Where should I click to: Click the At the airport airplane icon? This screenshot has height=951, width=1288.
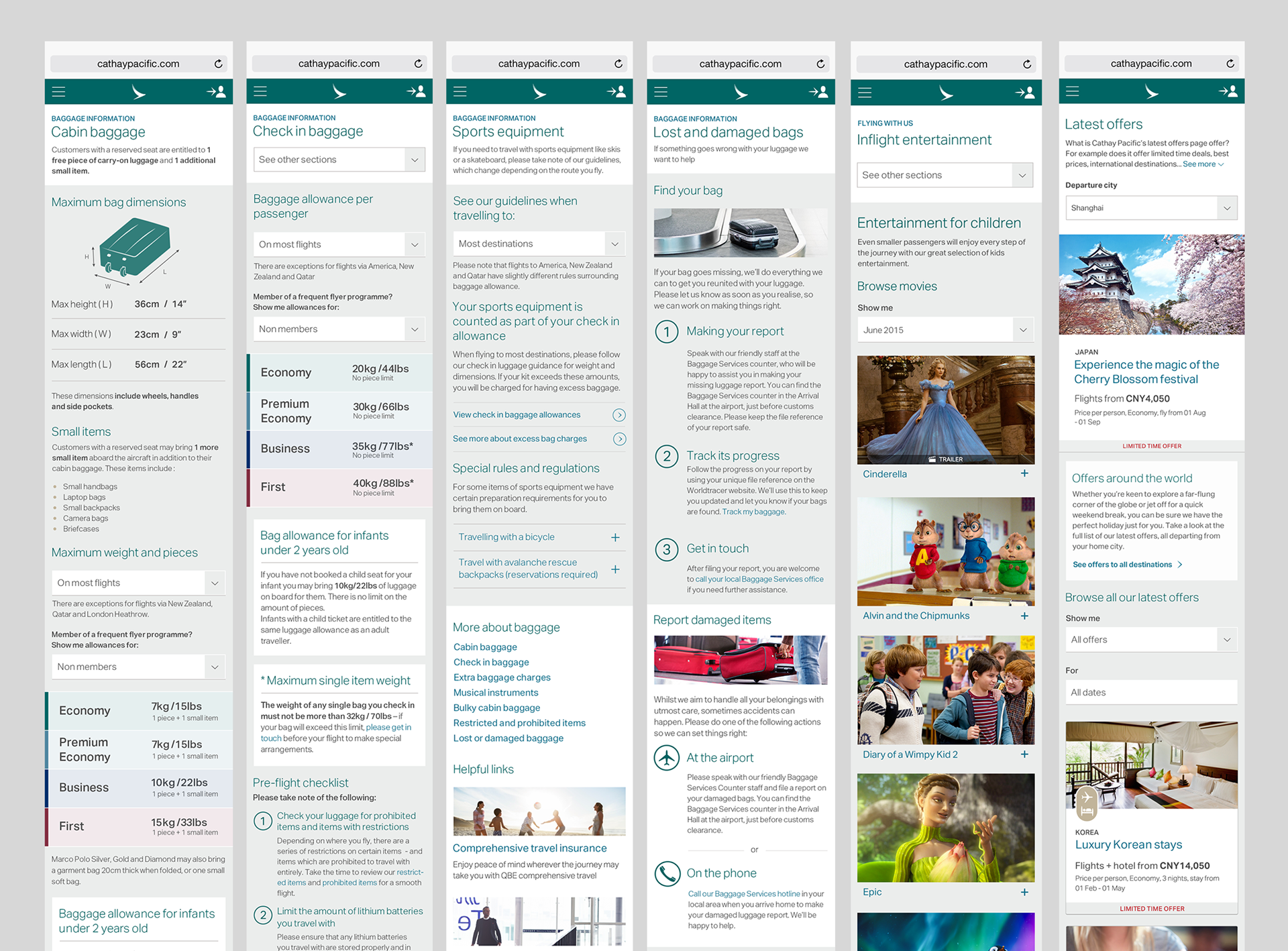[x=667, y=758]
